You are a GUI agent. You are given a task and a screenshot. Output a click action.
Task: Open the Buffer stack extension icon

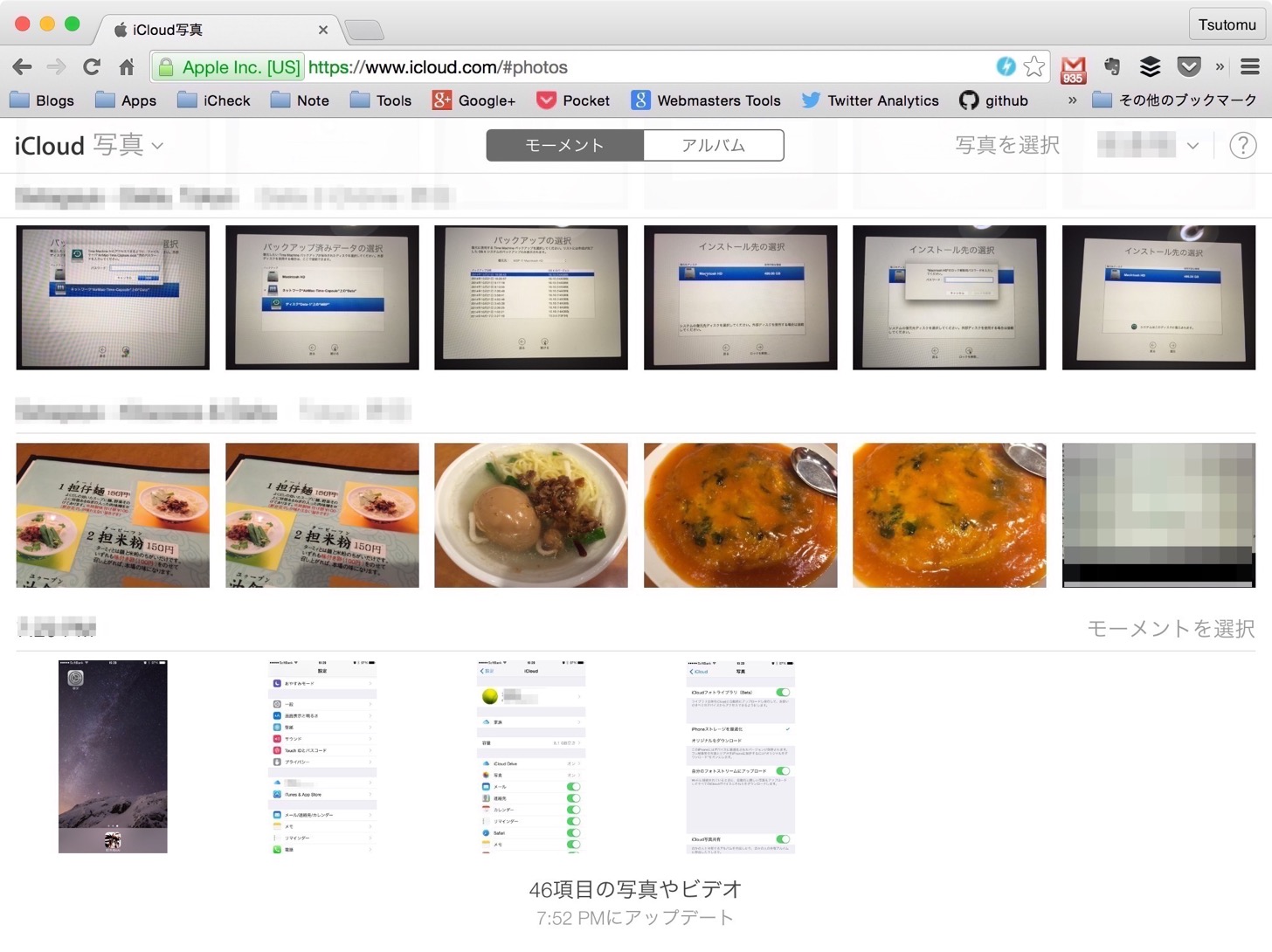coord(1151,66)
